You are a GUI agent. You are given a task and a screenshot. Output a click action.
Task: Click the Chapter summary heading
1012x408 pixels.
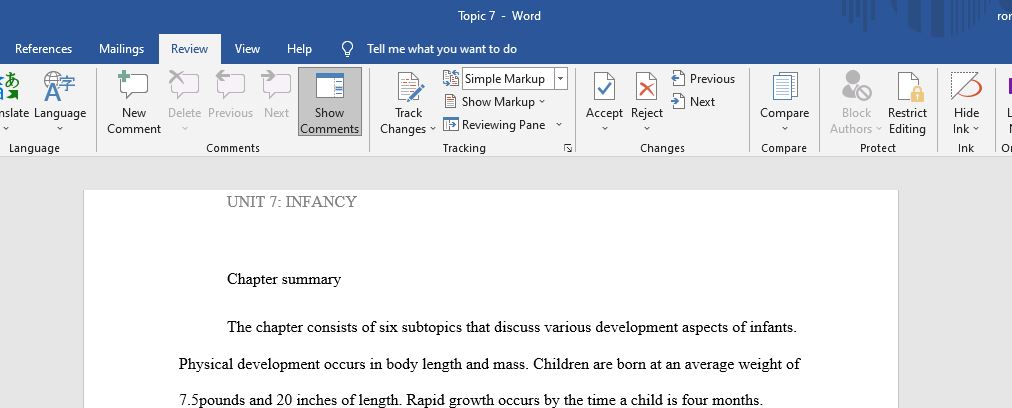click(x=284, y=280)
